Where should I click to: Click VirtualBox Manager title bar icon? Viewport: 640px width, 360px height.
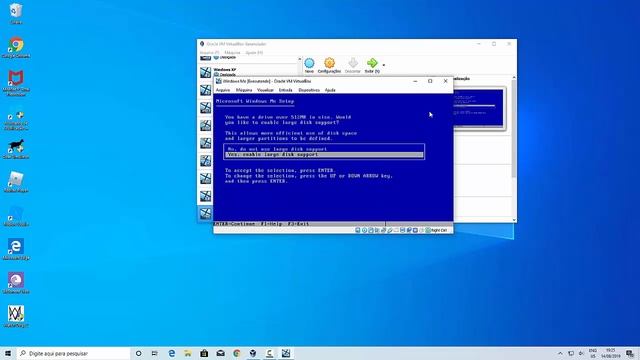pyautogui.click(x=202, y=44)
